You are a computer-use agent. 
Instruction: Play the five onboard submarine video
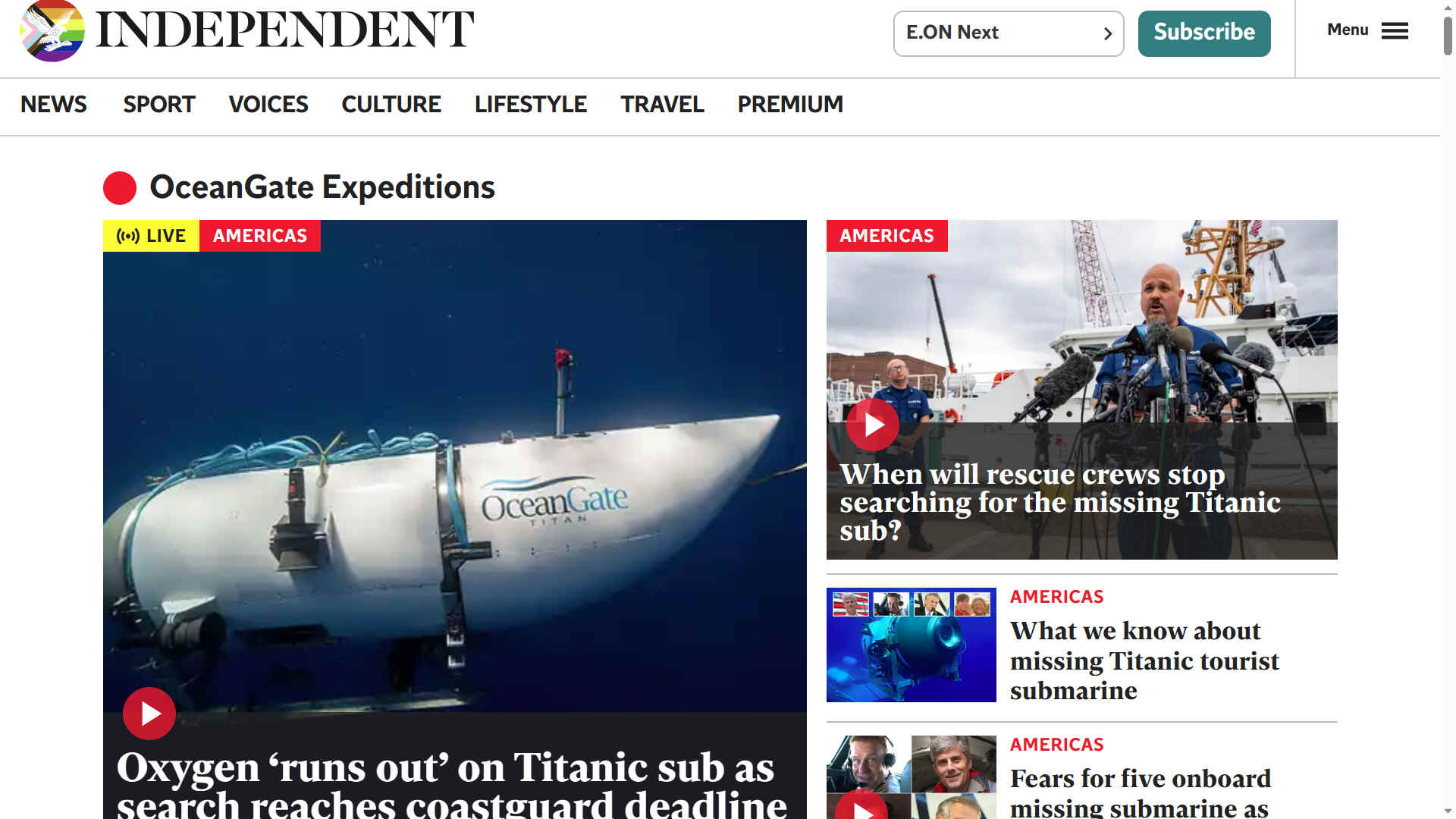coord(861,805)
